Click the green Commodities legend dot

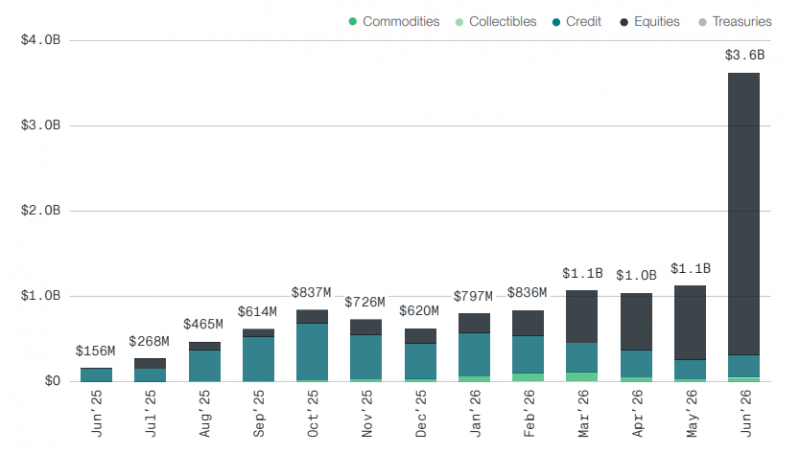click(353, 21)
